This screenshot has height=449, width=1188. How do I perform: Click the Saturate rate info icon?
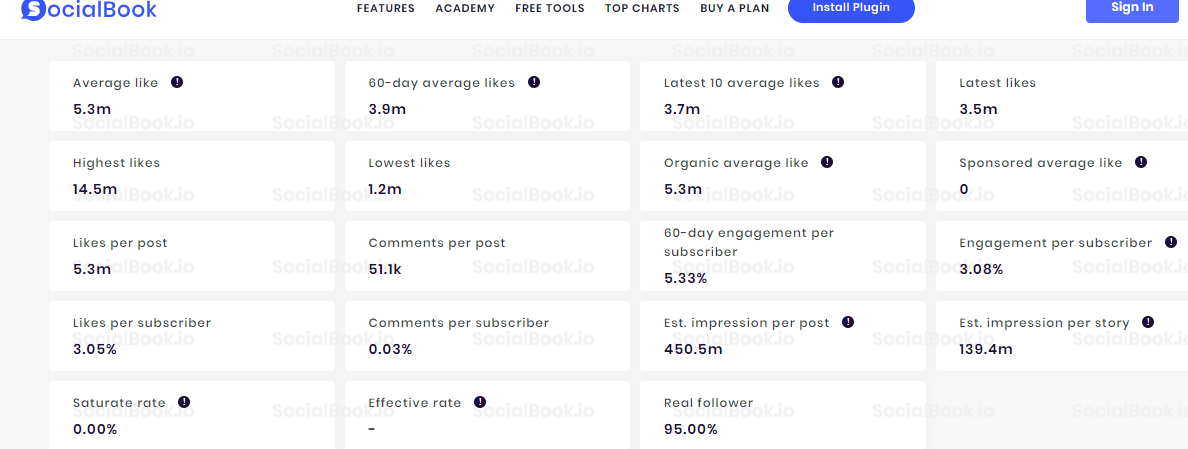(x=184, y=402)
